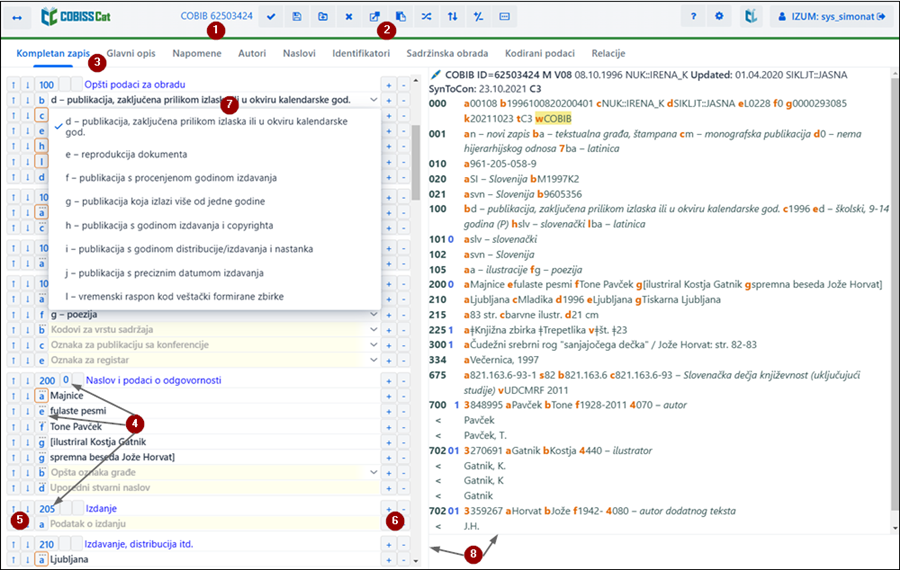This screenshot has height=570, width=900.
Task: Move the Majnice subfield up with its arrow
Action: click(14, 395)
